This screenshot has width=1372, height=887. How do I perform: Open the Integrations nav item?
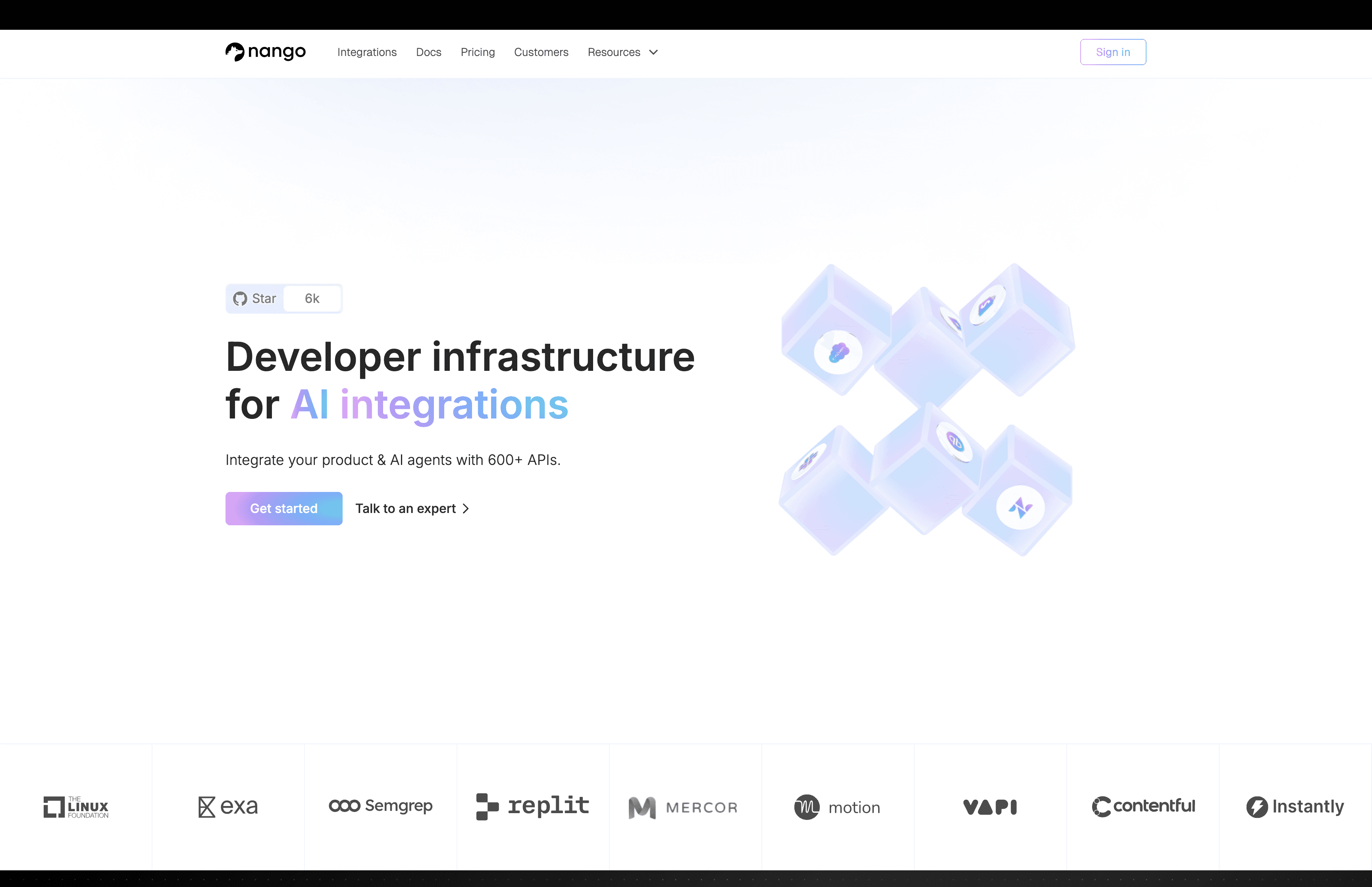(367, 52)
